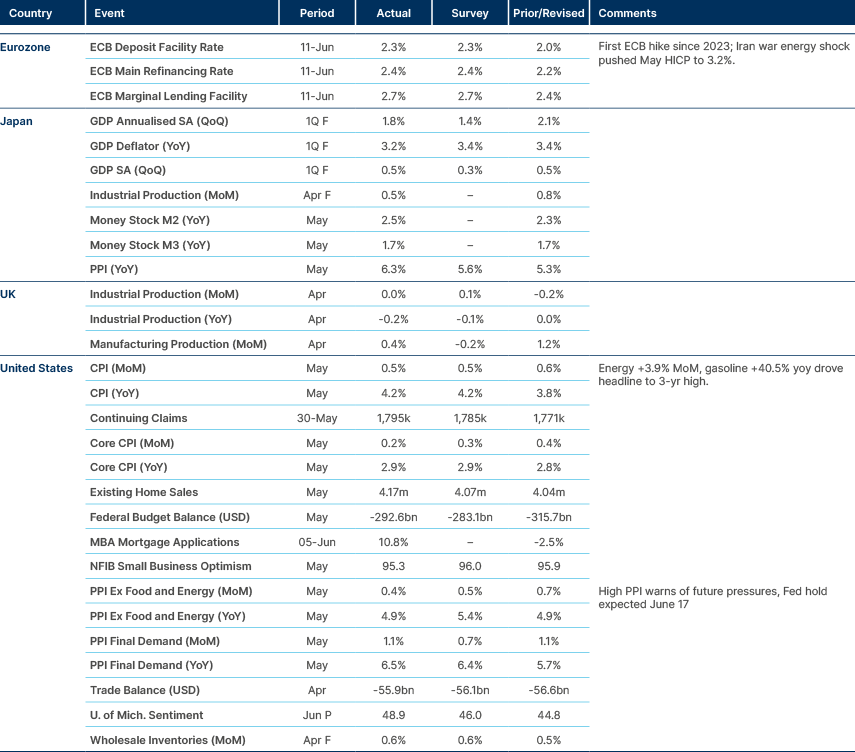Viewport: 855px width, 752px height.
Task: Click PPI Final Demand (MoM) event
Action: (x=155, y=641)
